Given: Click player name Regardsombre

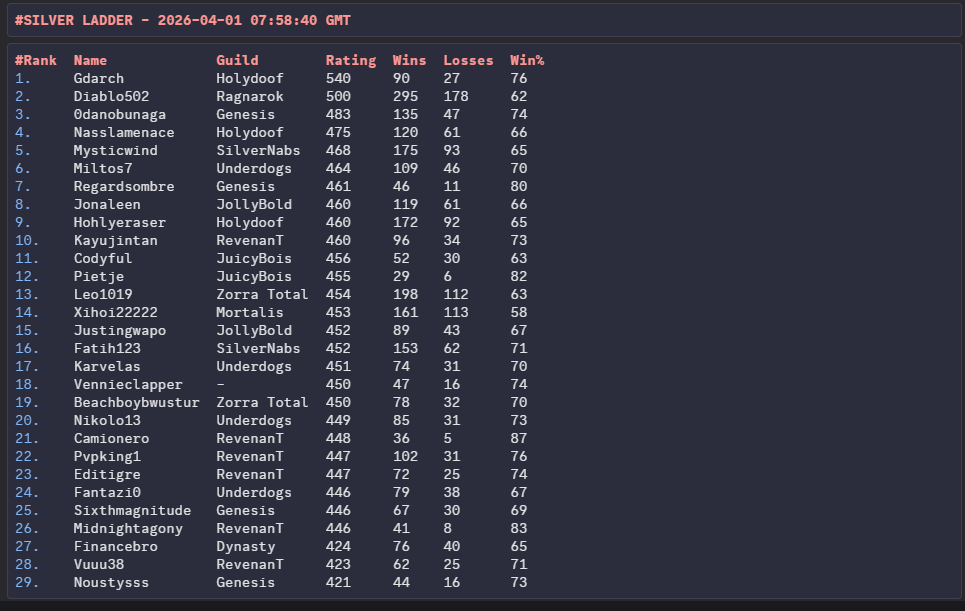Looking at the screenshot, I should pos(124,186).
